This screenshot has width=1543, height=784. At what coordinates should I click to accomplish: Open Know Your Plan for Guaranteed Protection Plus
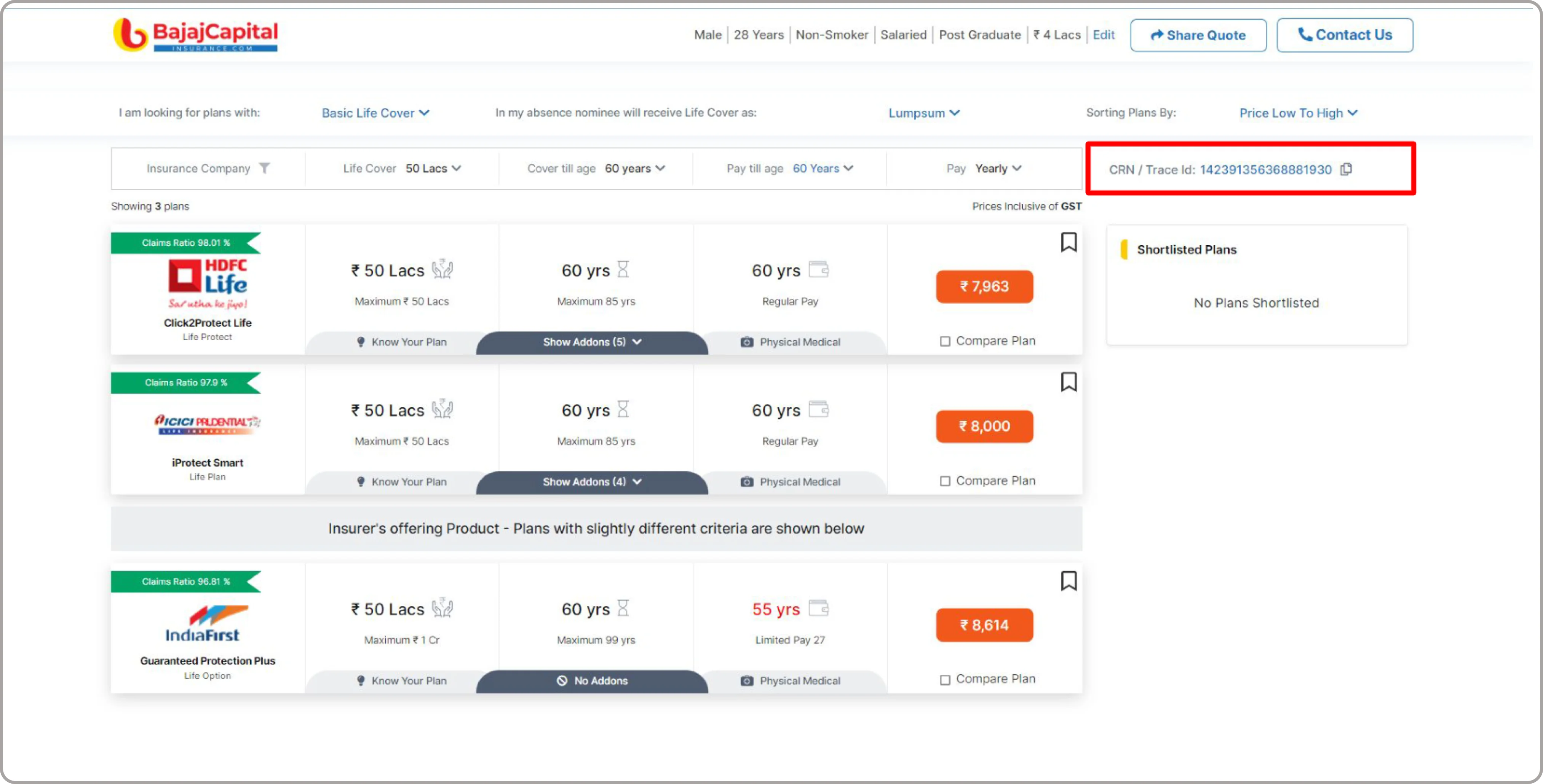(401, 681)
